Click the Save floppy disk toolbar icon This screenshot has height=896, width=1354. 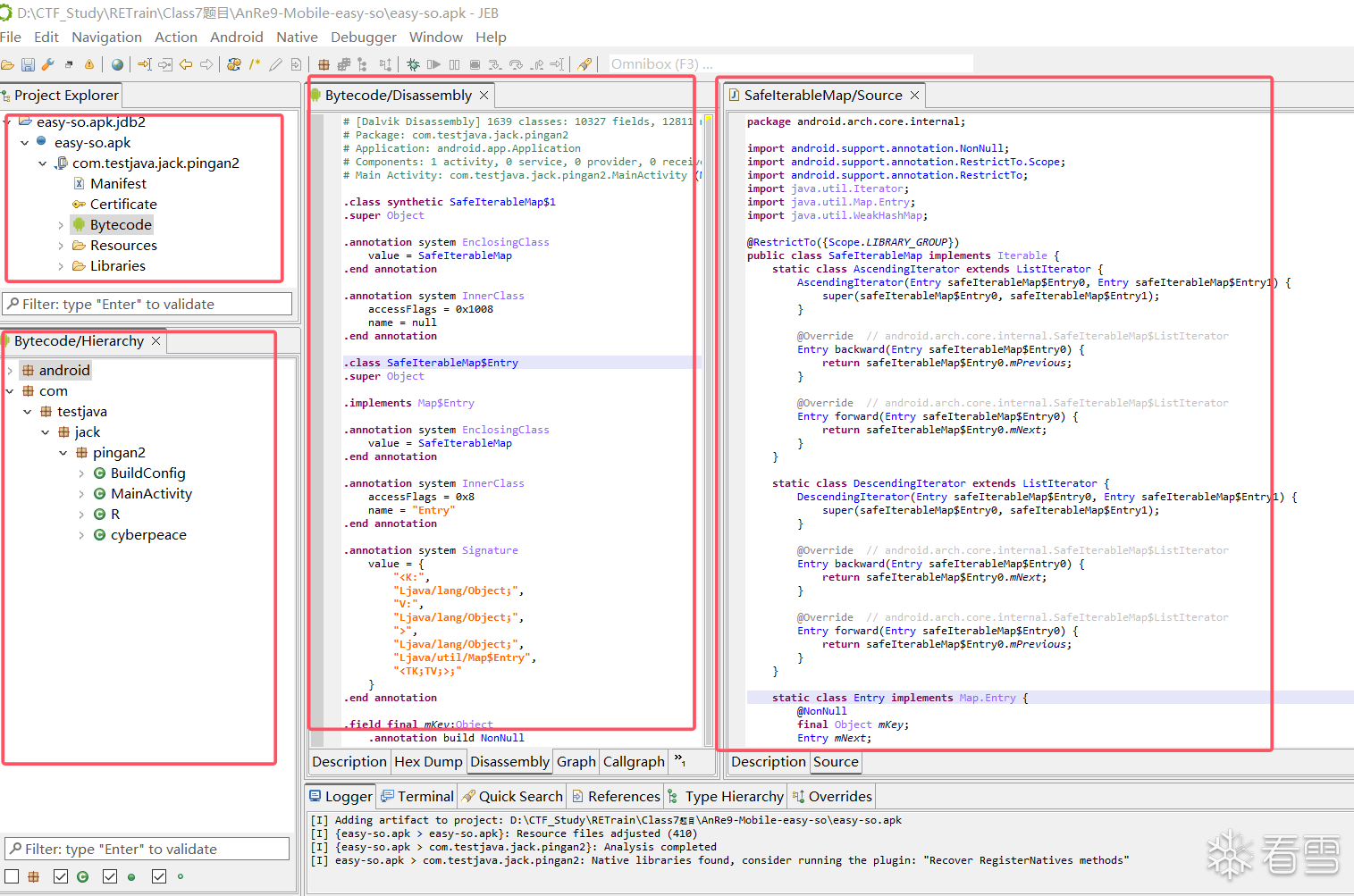(x=28, y=64)
